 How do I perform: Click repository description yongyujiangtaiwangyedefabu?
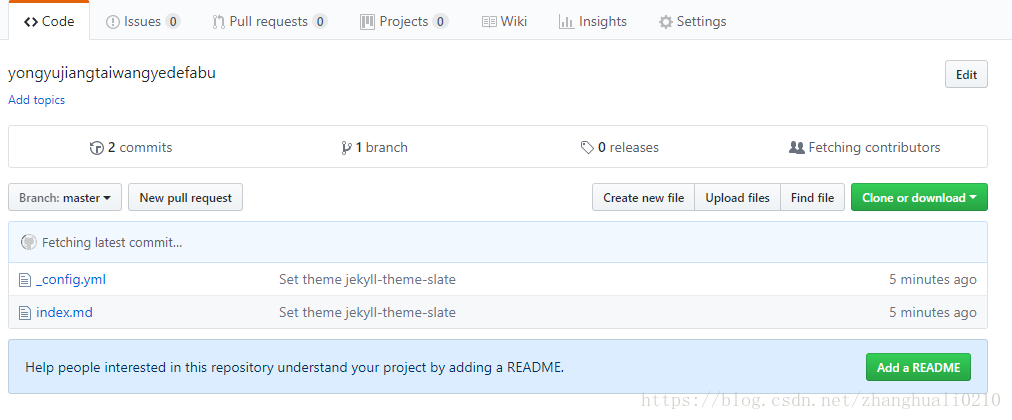pos(112,73)
